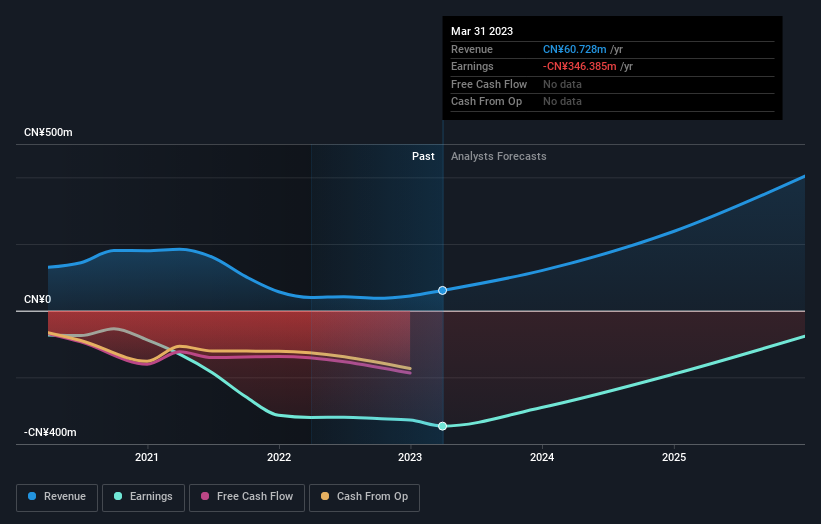Click the 2024 x-axis year label
This screenshot has width=821, height=524.
coord(542,458)
